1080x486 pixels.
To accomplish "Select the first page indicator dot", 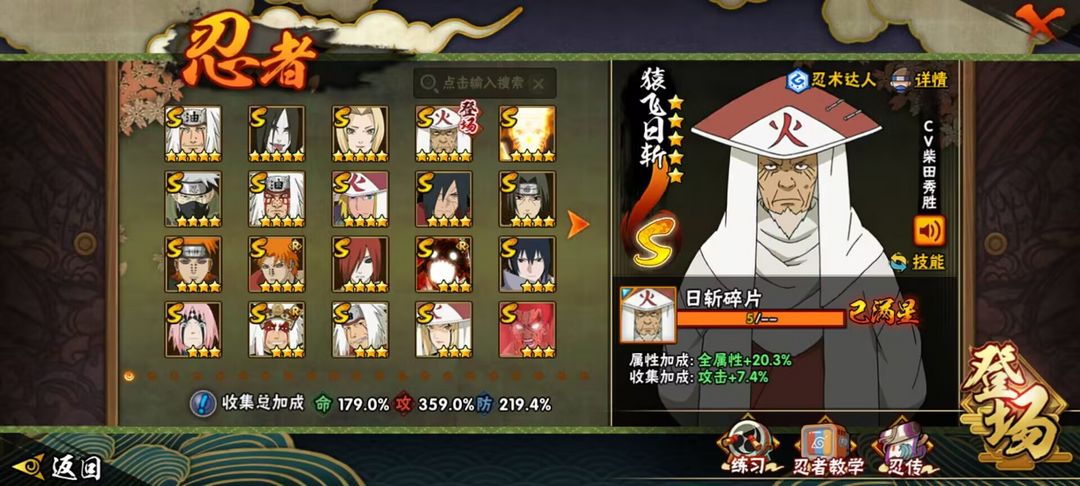I will 129,376.
